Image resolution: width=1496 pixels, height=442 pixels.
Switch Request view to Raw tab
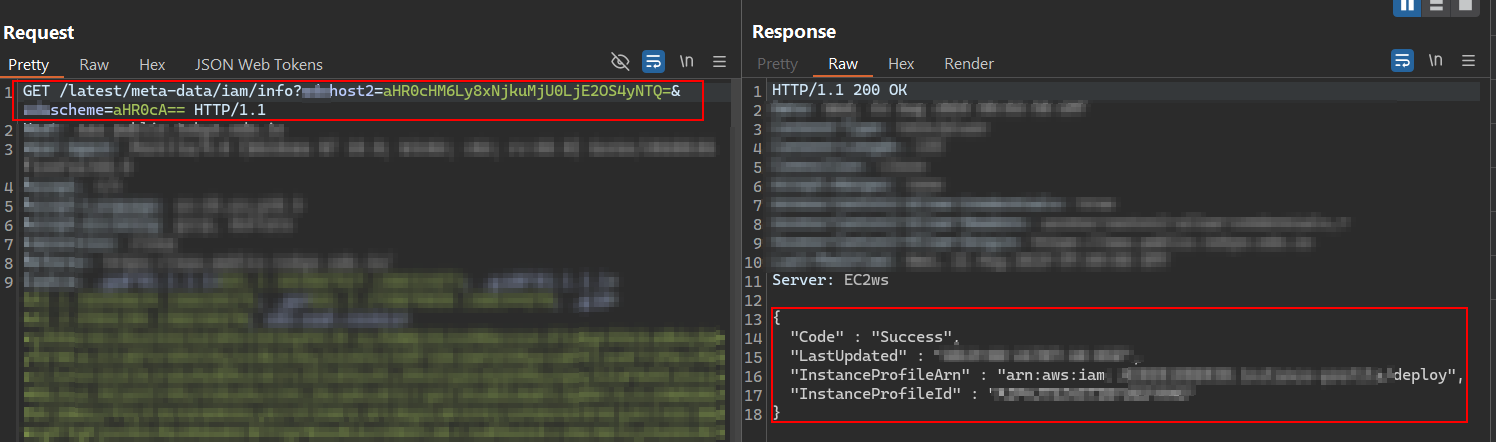(x=94, y=64)
